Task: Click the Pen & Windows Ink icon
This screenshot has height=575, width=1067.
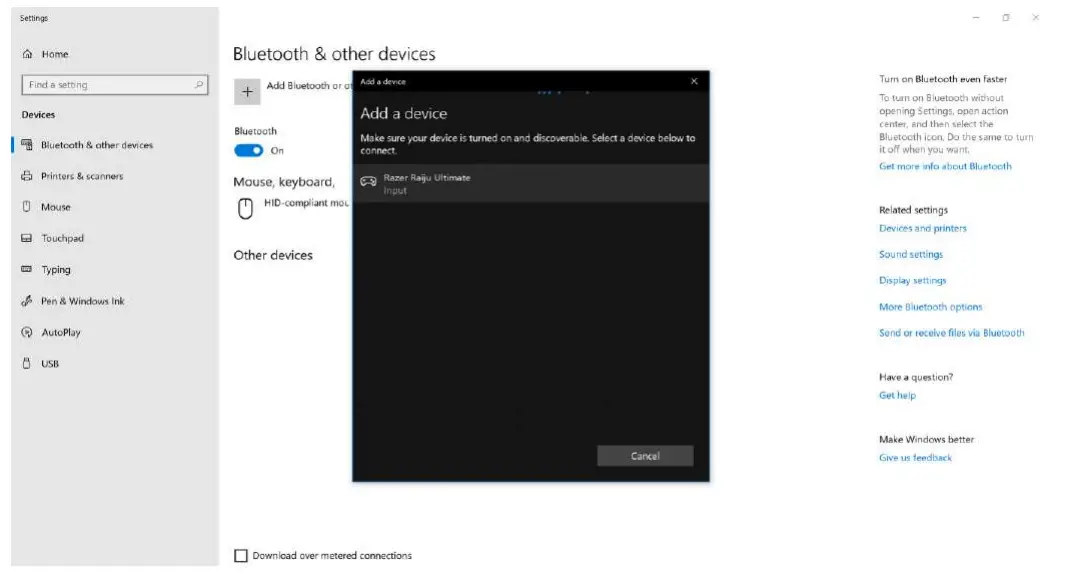Action: click(27, 301)
